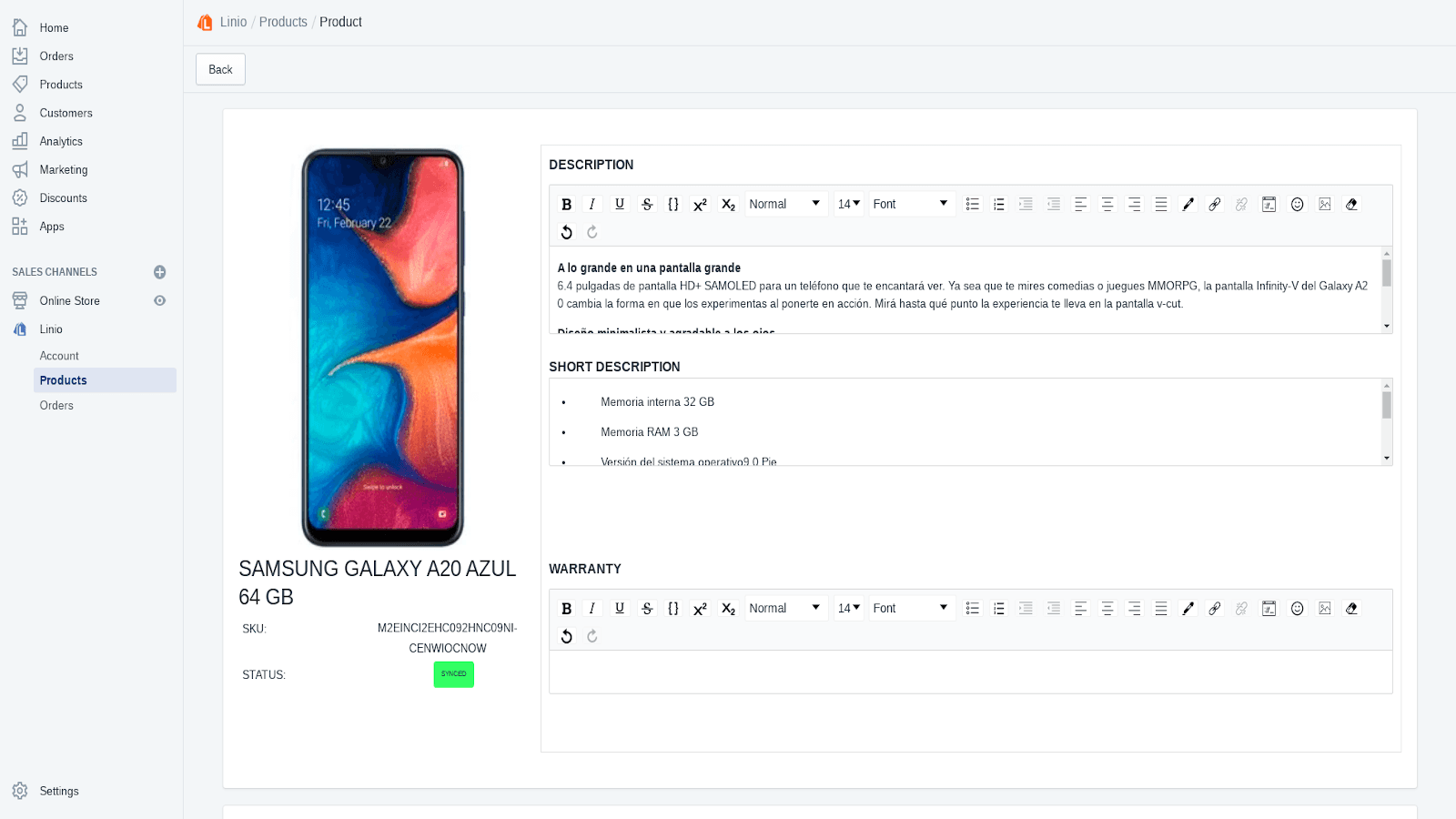Open the Normal block type dropdown in Description
1456x819 pixels.
[x=784, y=205]
